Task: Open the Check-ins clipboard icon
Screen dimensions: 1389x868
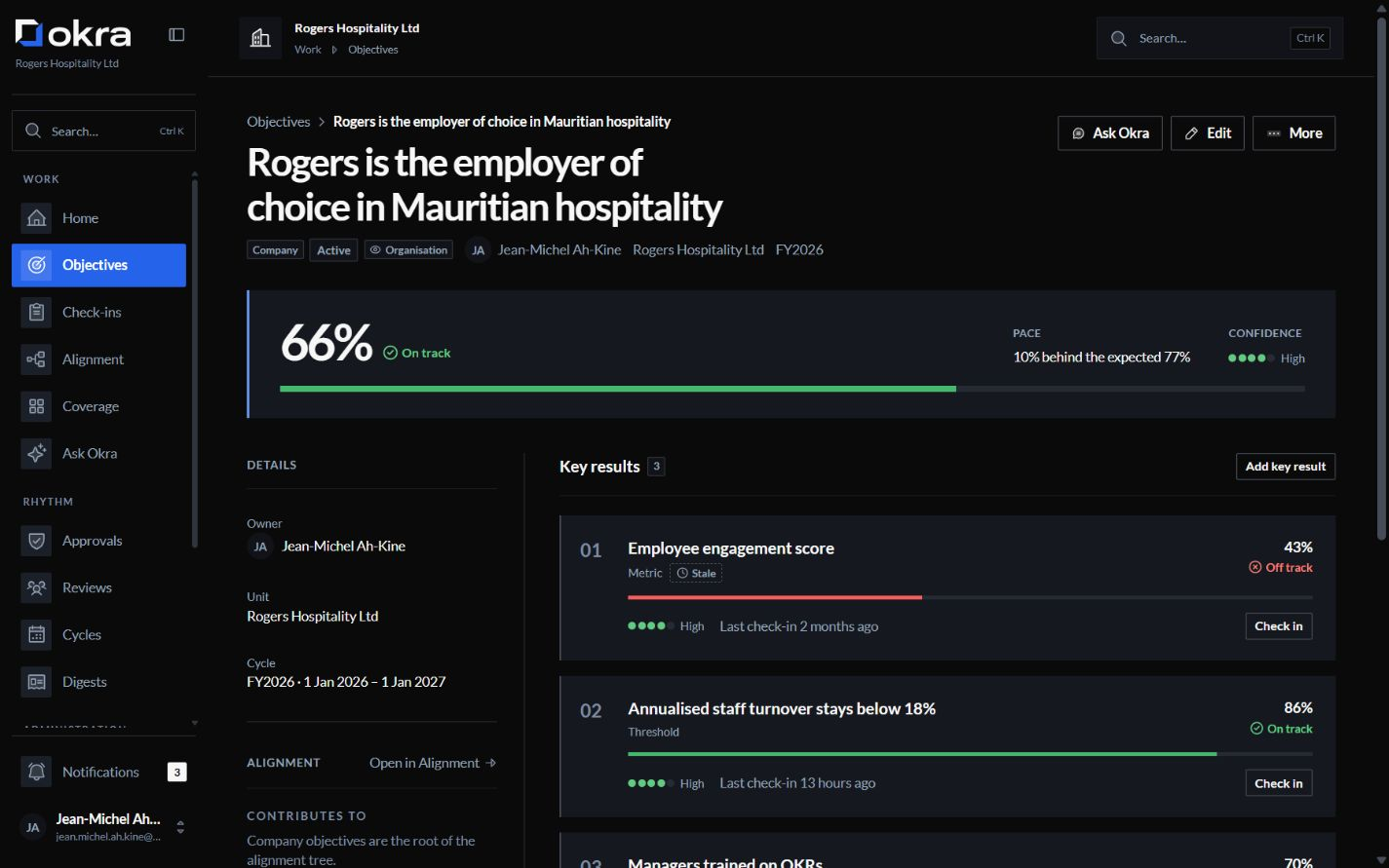Action: 36,312
